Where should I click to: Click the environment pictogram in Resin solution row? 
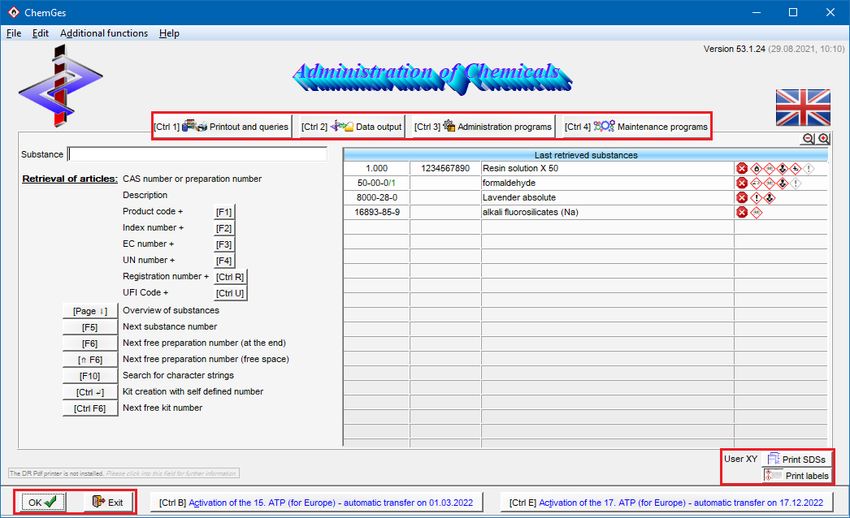tap(795, 169)
